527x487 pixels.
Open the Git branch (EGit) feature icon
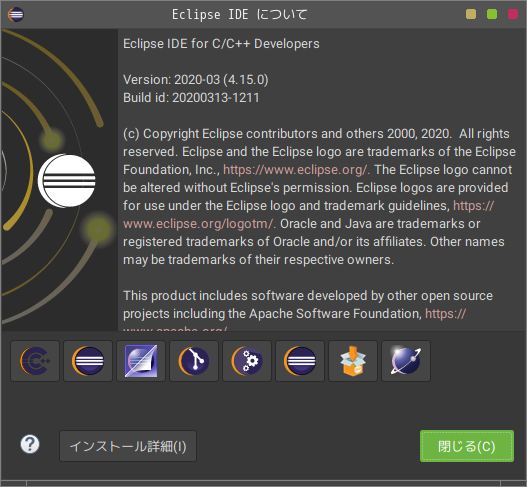coord(194,361)
